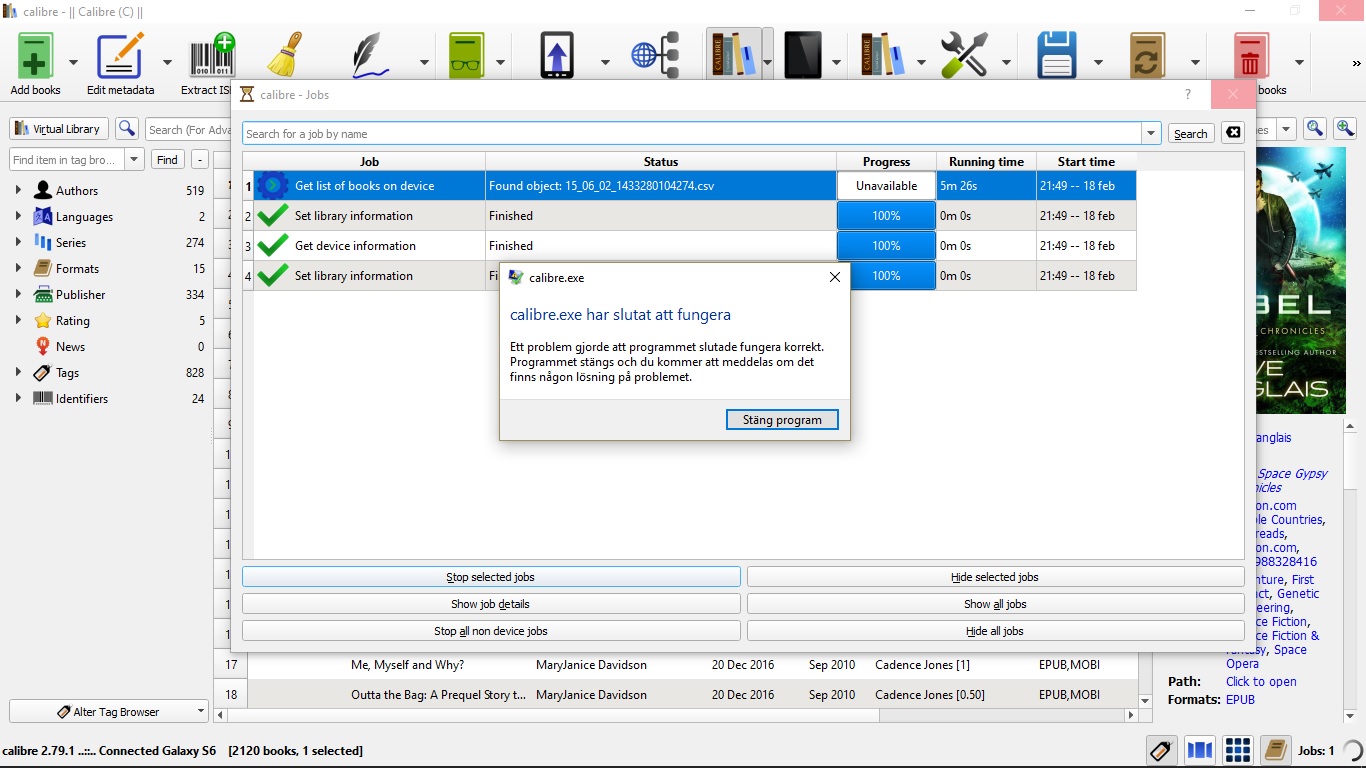The height and width of the screenshot is (768, 1366).
Task: Click the green book with glasses icon
Action: coord(466,56)
